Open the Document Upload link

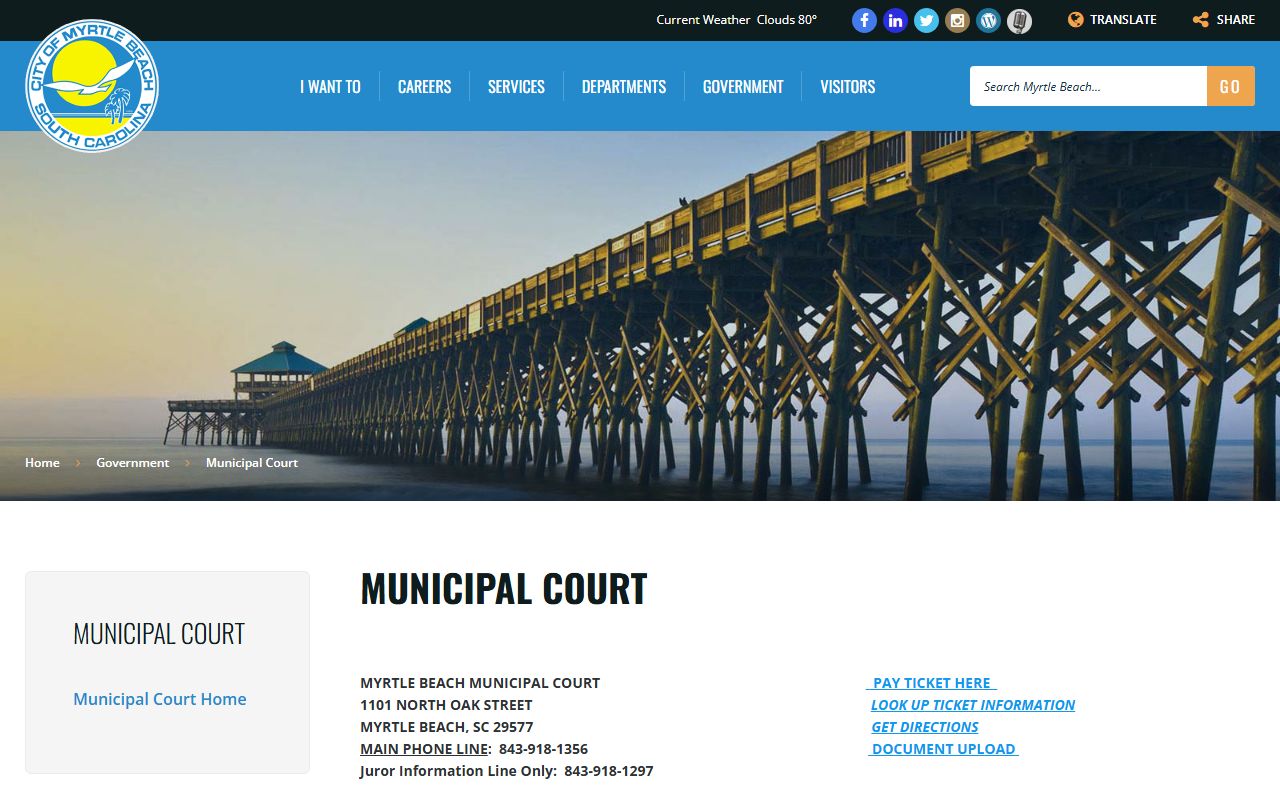943,749
